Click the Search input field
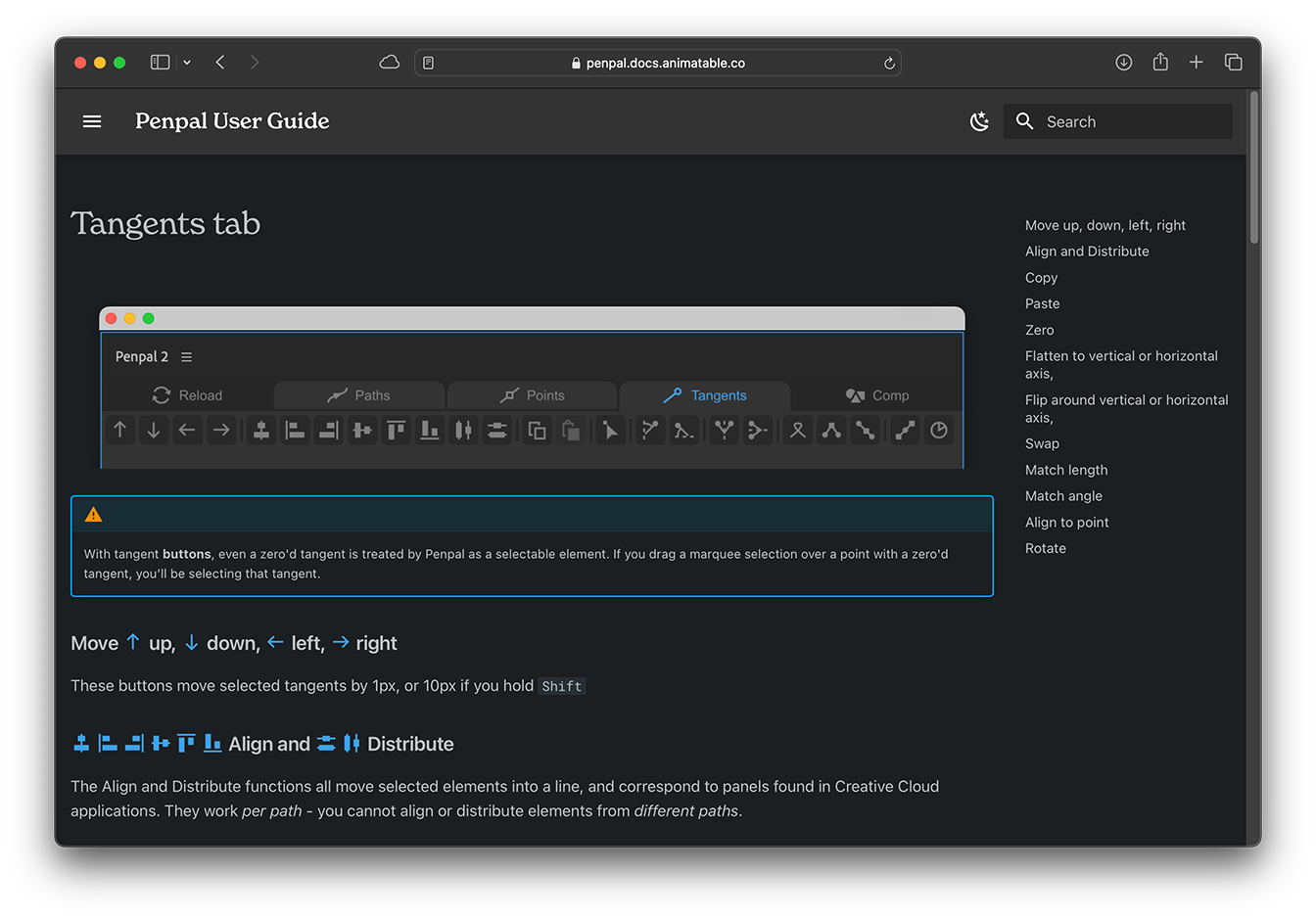Image resolution: width=1316 pixels, height=919 pixels. tap(1118, 121)
